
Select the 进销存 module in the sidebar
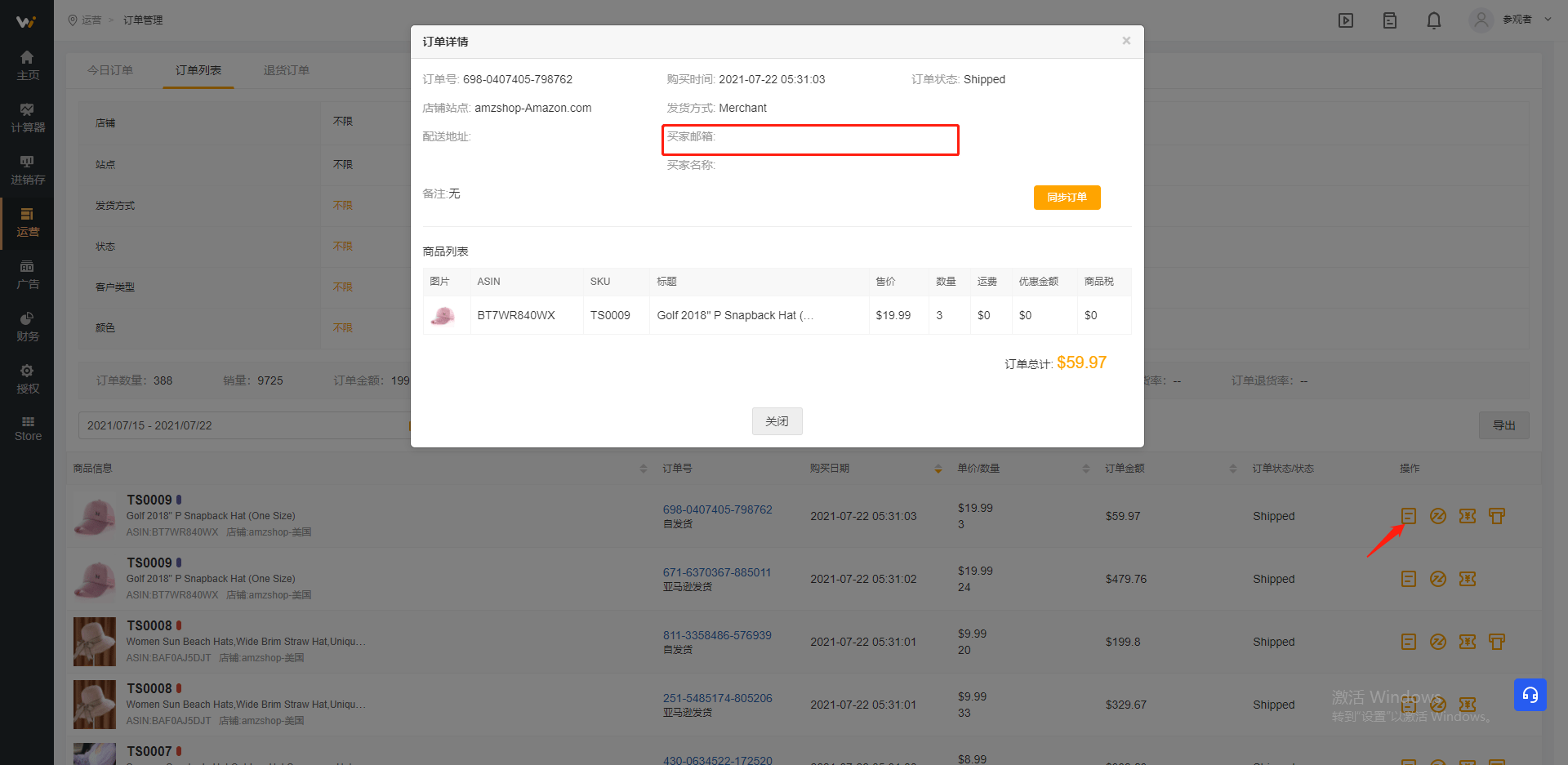click(x=27, y=169)
